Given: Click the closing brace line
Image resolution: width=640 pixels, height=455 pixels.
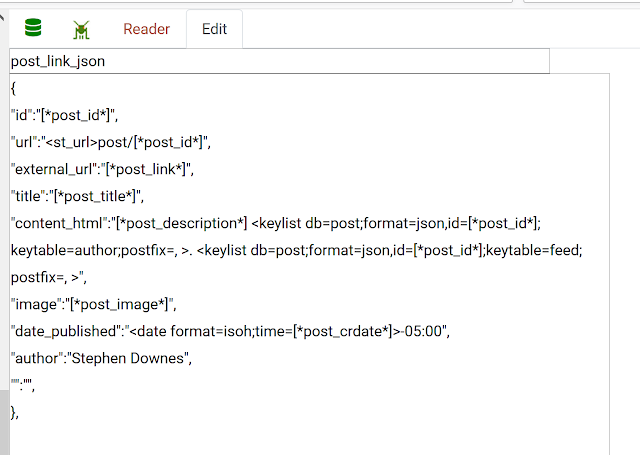Looking at the screenshot, I should click(15, 410).
